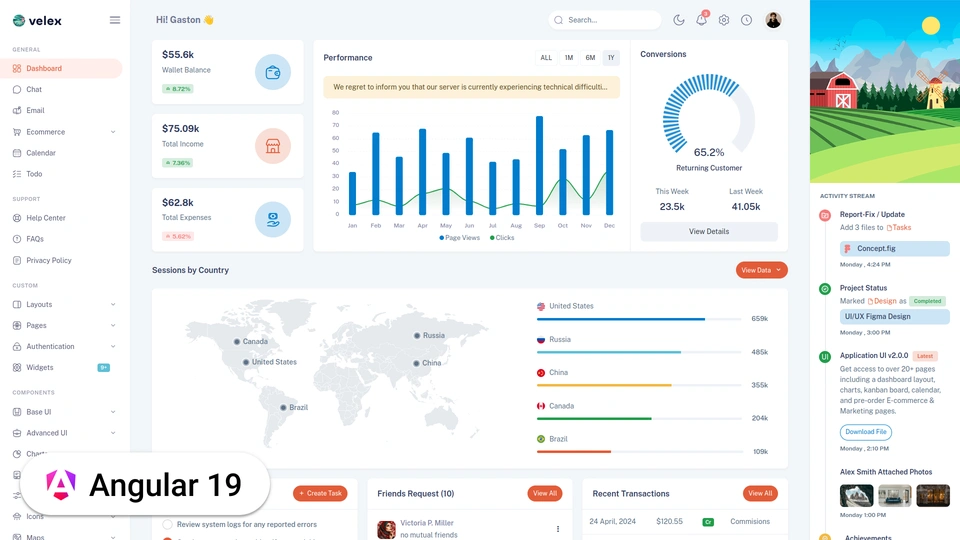Open settings gear icon in header
960x540 pixels.
[x=724, y=20]
